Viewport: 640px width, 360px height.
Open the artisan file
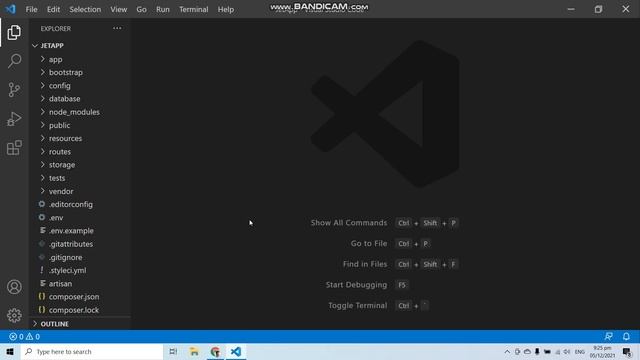[x=81, y=284]
